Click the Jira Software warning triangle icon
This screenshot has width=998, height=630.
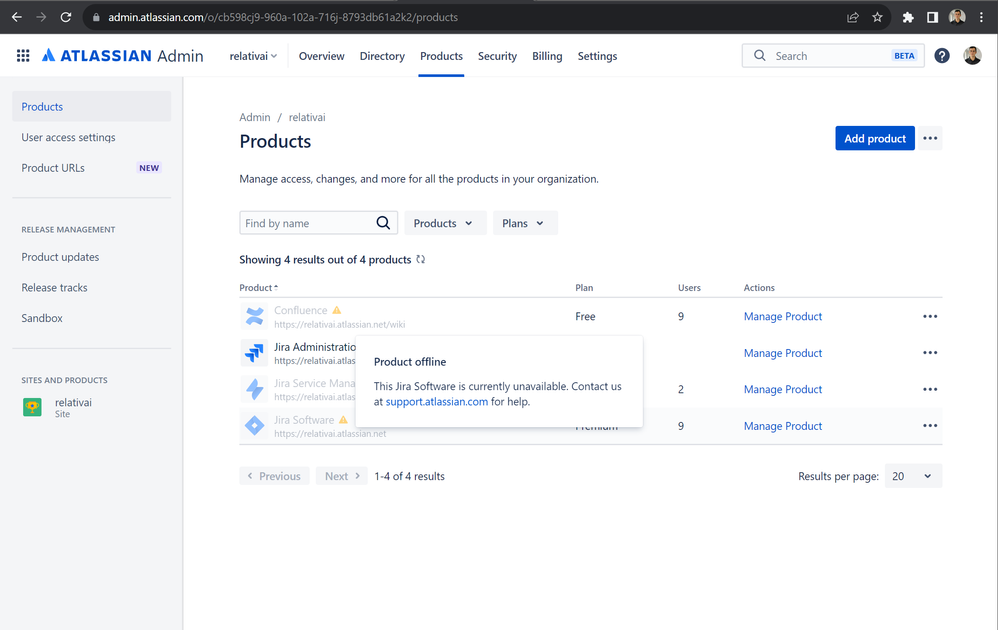coord(343,420)
